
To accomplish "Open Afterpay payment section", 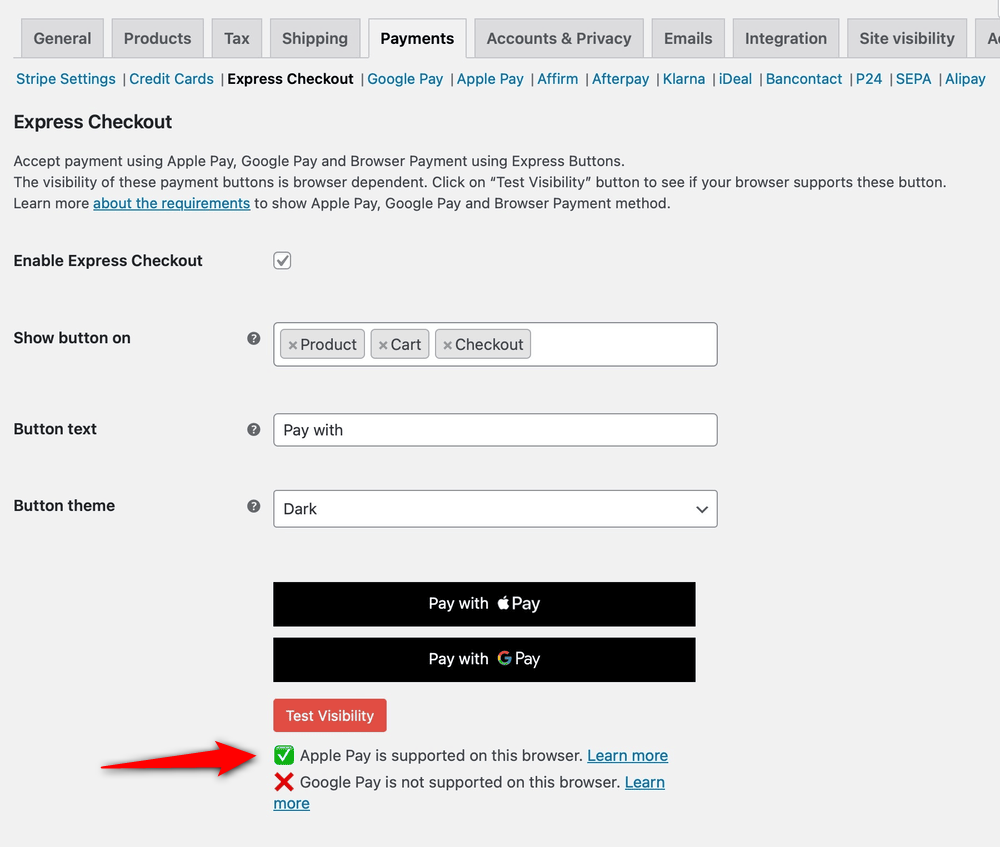I will (x=621, y=79).
